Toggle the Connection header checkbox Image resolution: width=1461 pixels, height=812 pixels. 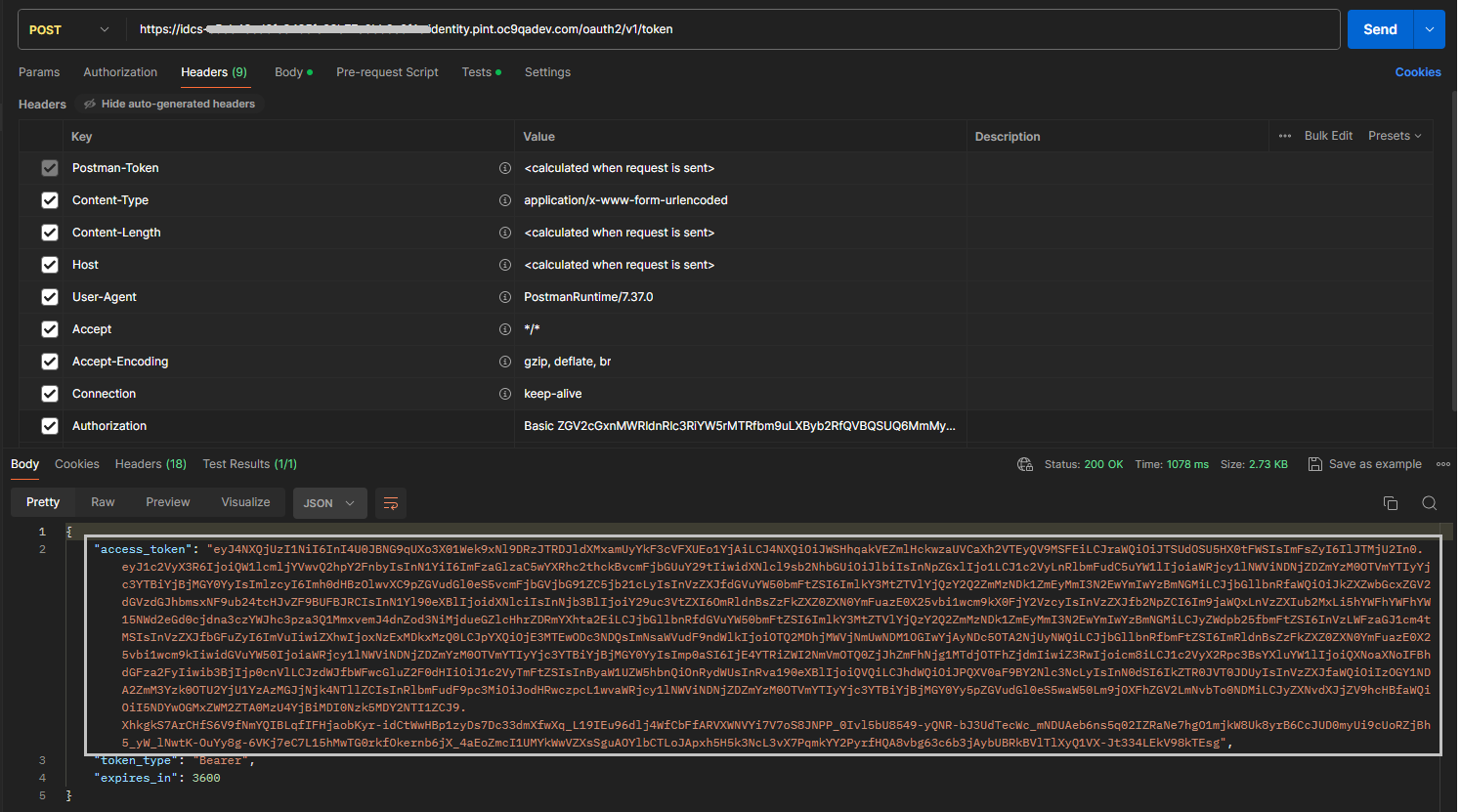tap(50, 394)
